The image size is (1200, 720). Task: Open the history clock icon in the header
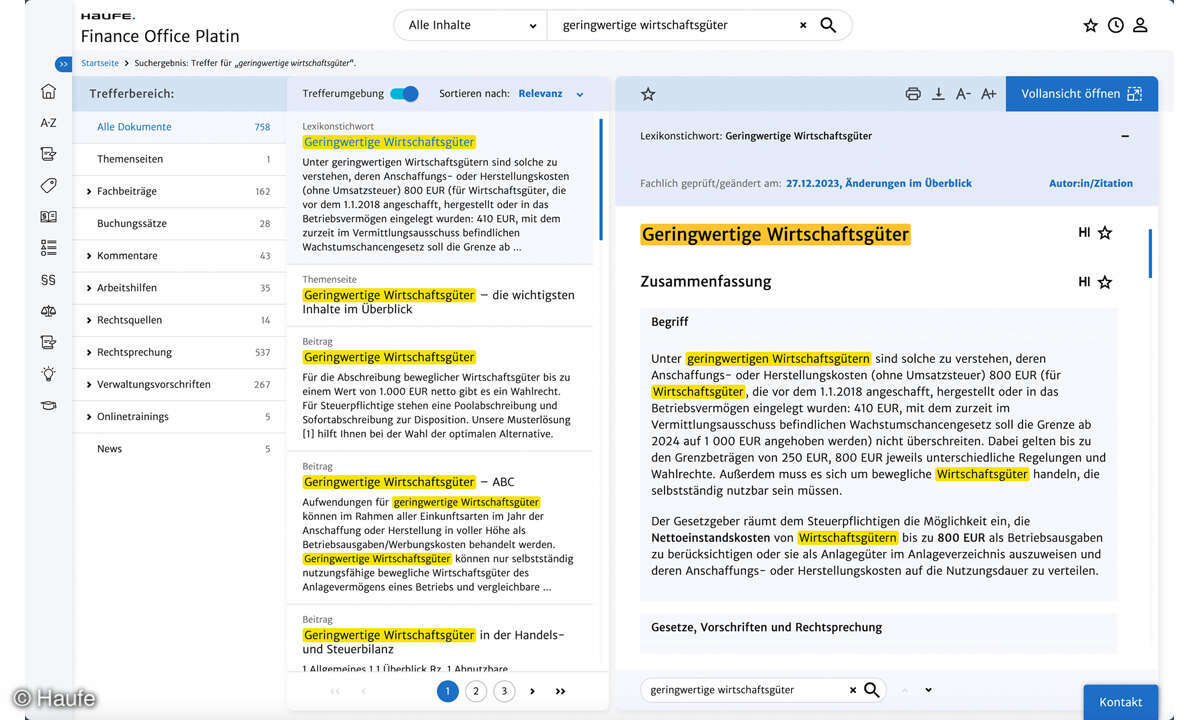pyautogui.click(x=1116, y=25)
